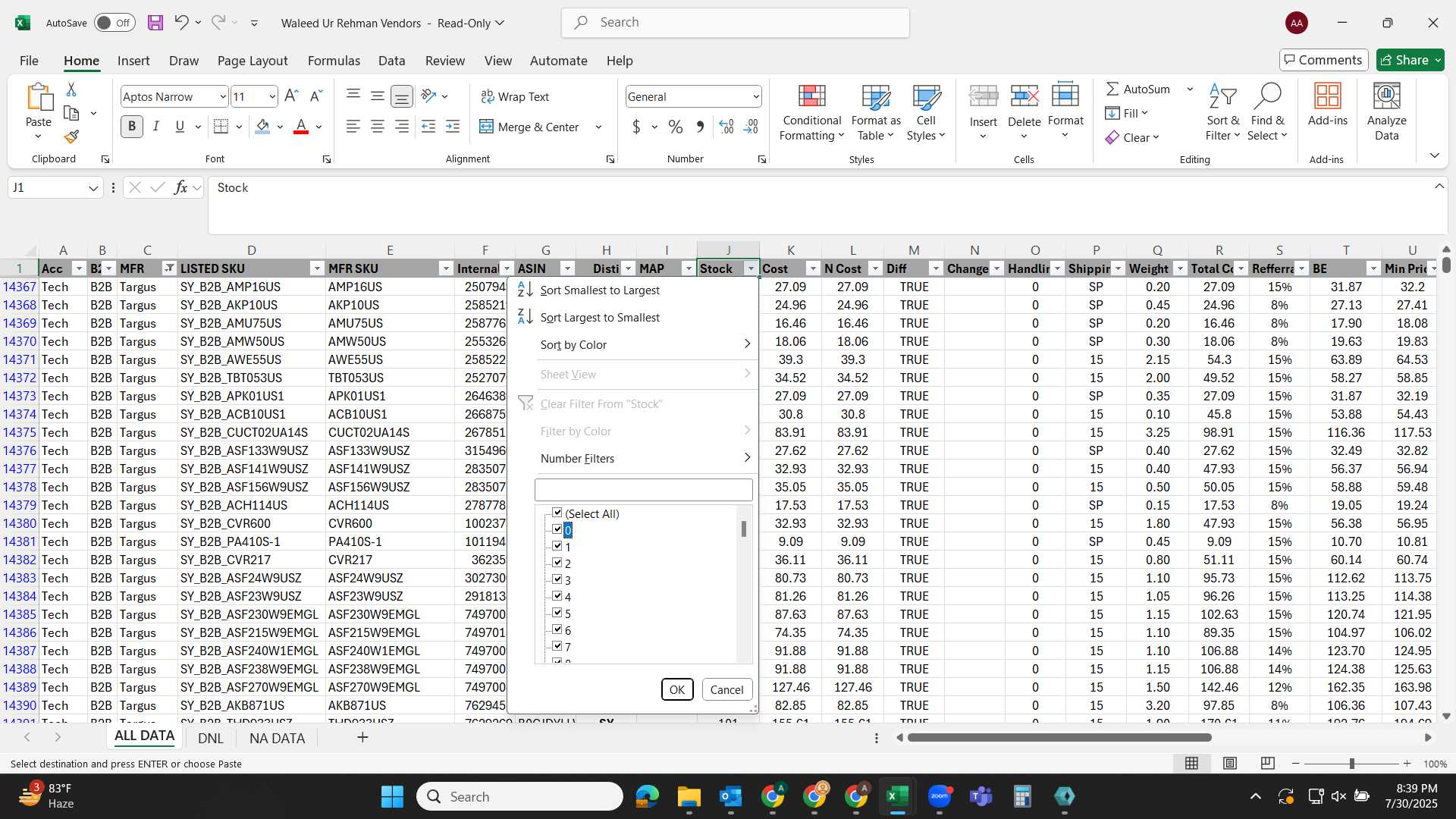Image resolution: width=1456 pixels, height=819 pixels.
Task: Click the zoom slider handle
Action: pos(1351,764)
